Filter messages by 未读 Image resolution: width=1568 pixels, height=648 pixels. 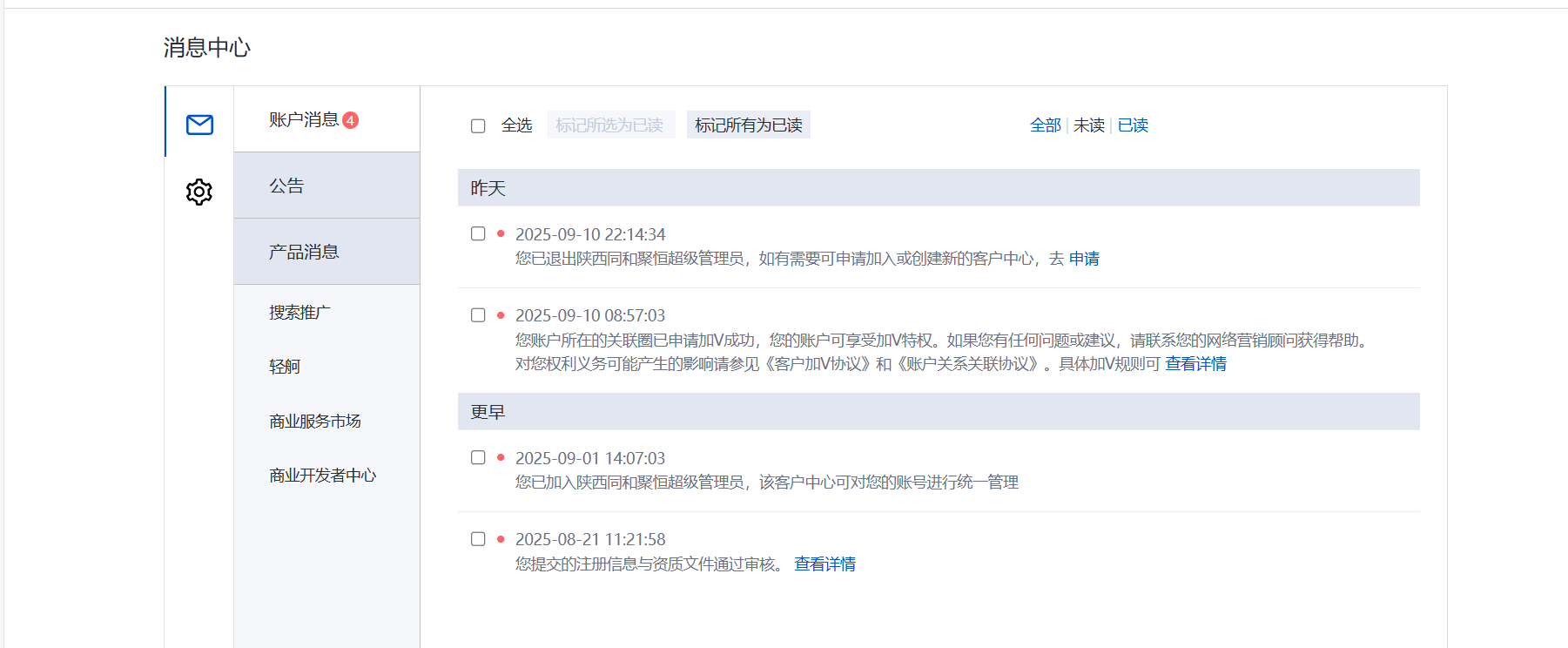[x=1088, y=125]
